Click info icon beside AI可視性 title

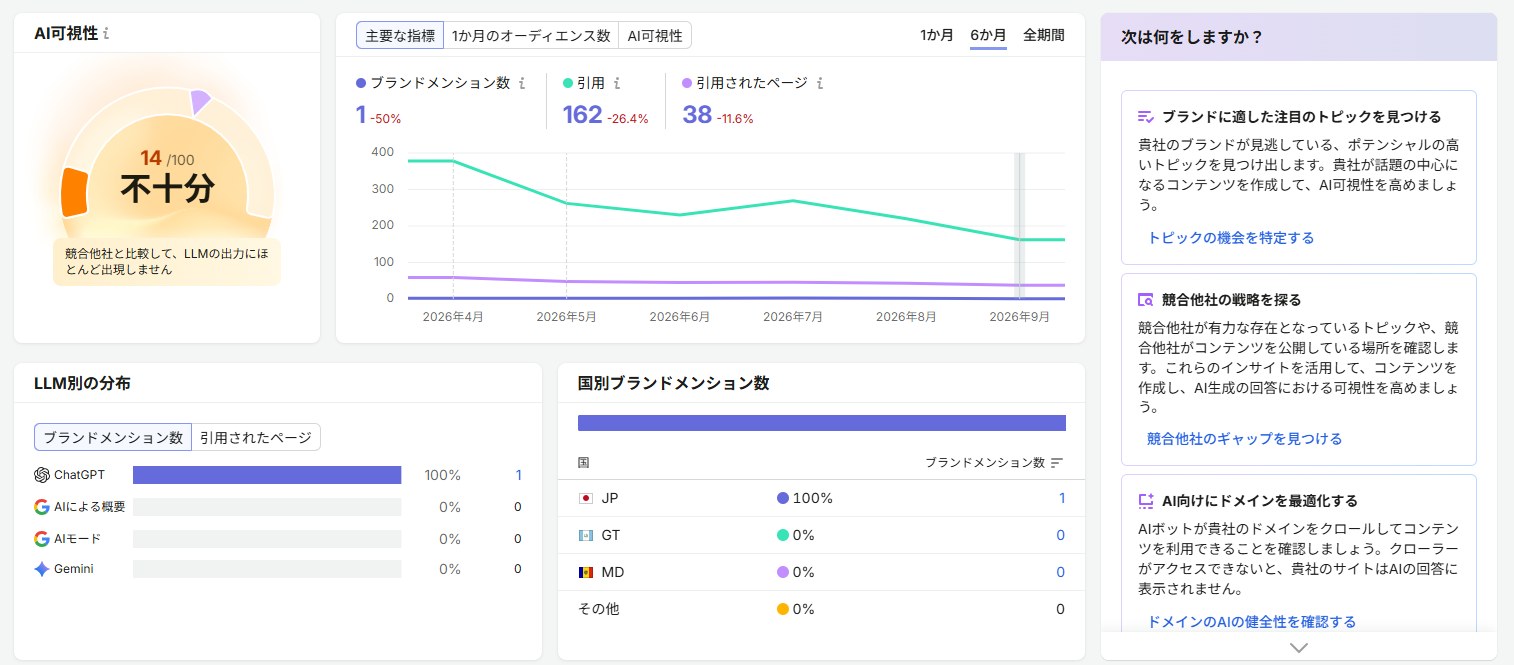[x=106, y=34]
